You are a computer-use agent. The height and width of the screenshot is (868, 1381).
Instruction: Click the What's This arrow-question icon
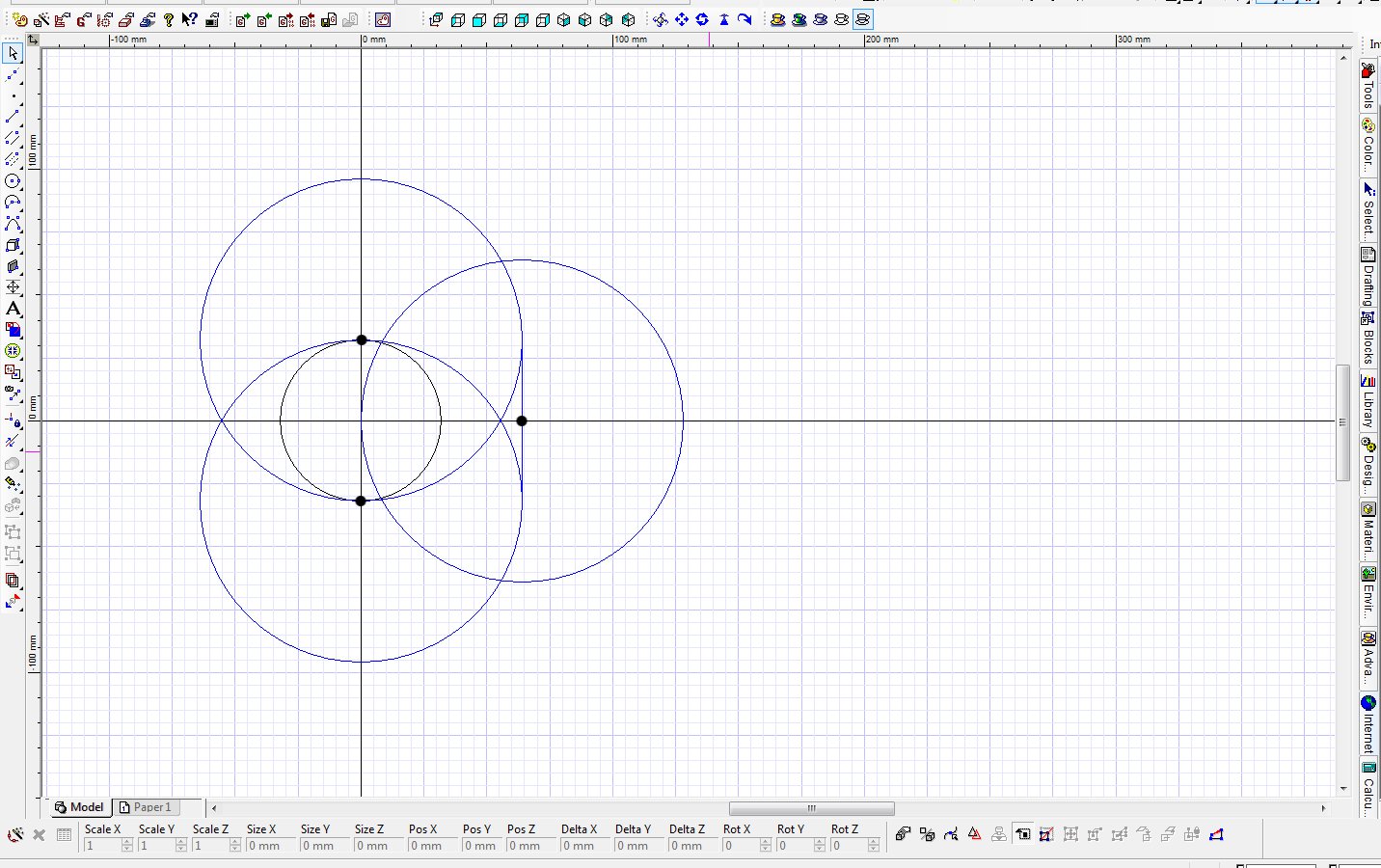[190, 19]
